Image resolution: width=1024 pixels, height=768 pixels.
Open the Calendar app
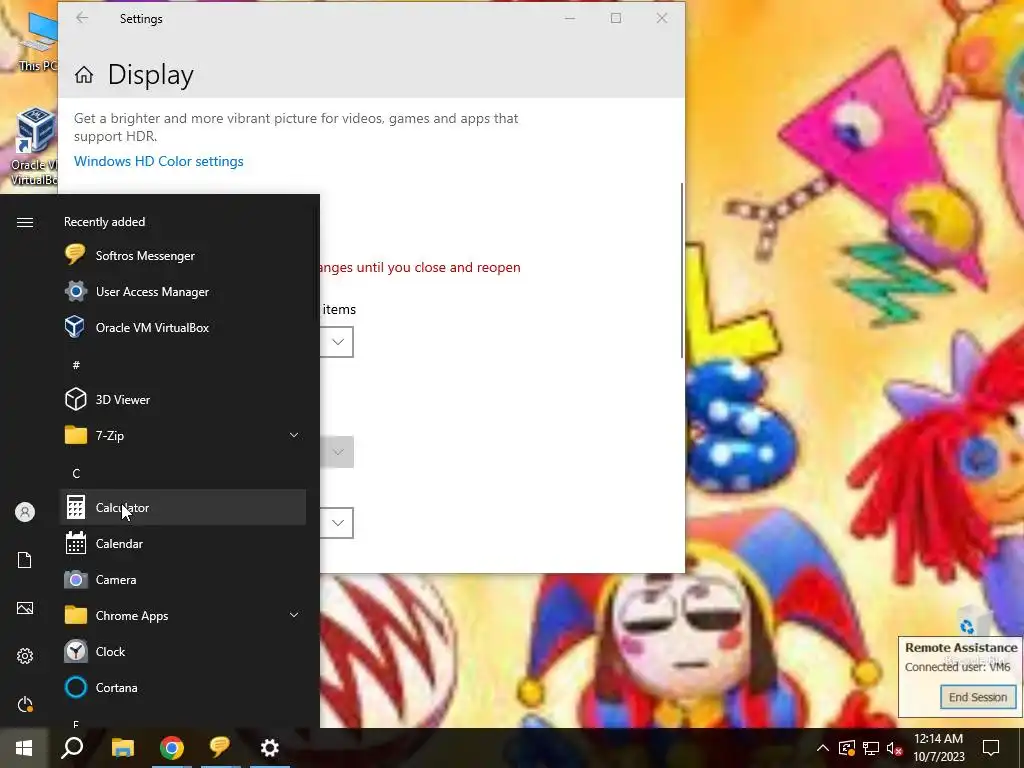click(x=183, y=543)
